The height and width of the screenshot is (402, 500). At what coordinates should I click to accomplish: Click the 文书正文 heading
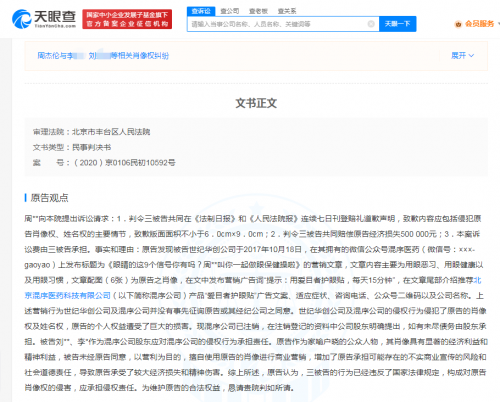[x=256, y=103]
